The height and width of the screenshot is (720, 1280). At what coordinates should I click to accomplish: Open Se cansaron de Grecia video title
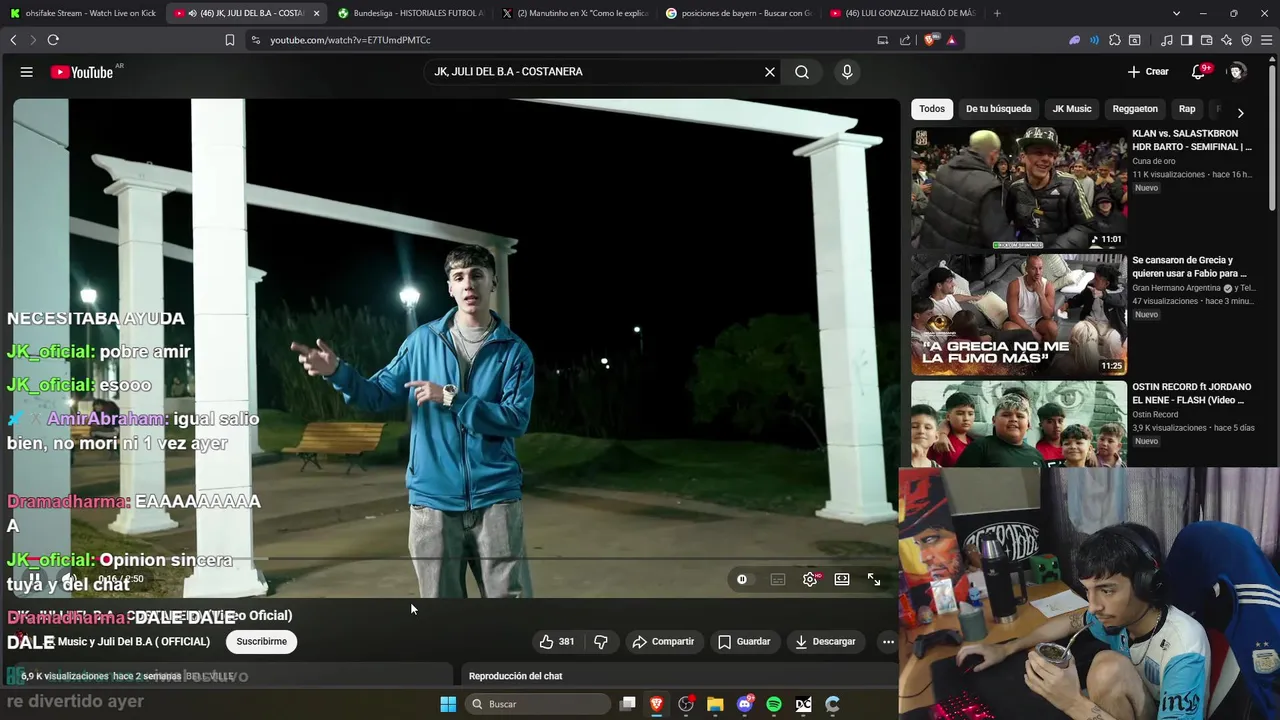(1190, 266)
